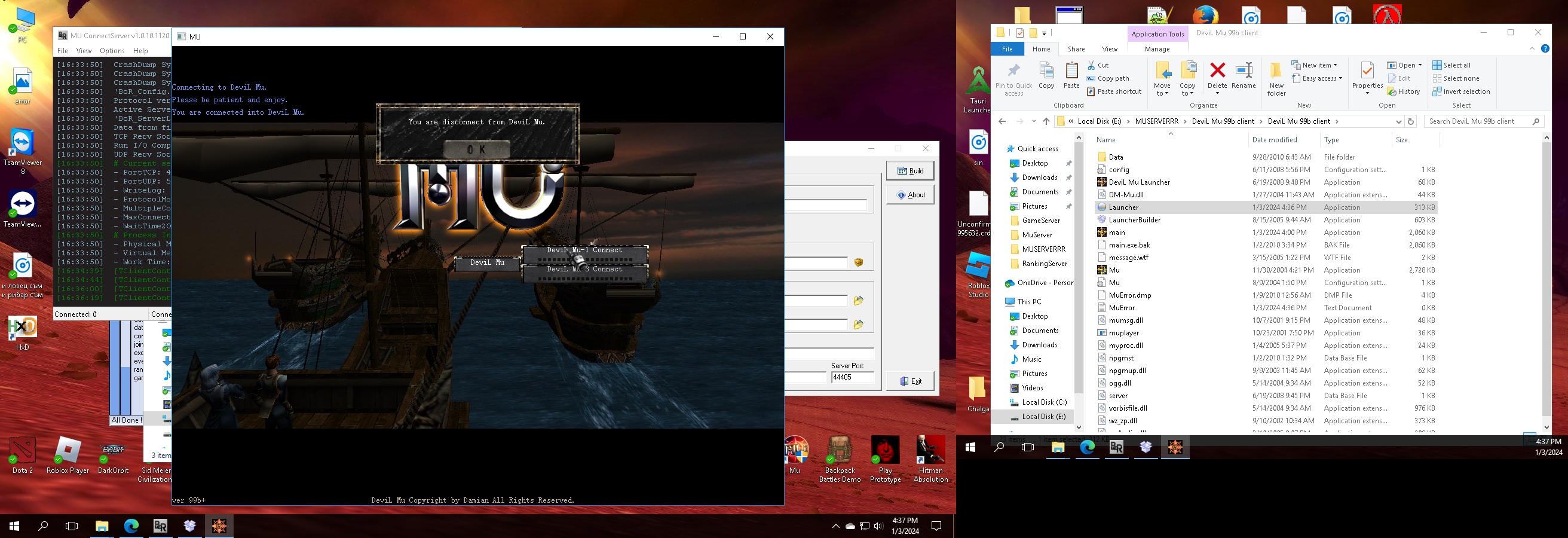Click Invert selection in the ribbon
Screen dimensions: 1568x538
pyautogui.click(x=1462, y=92)
